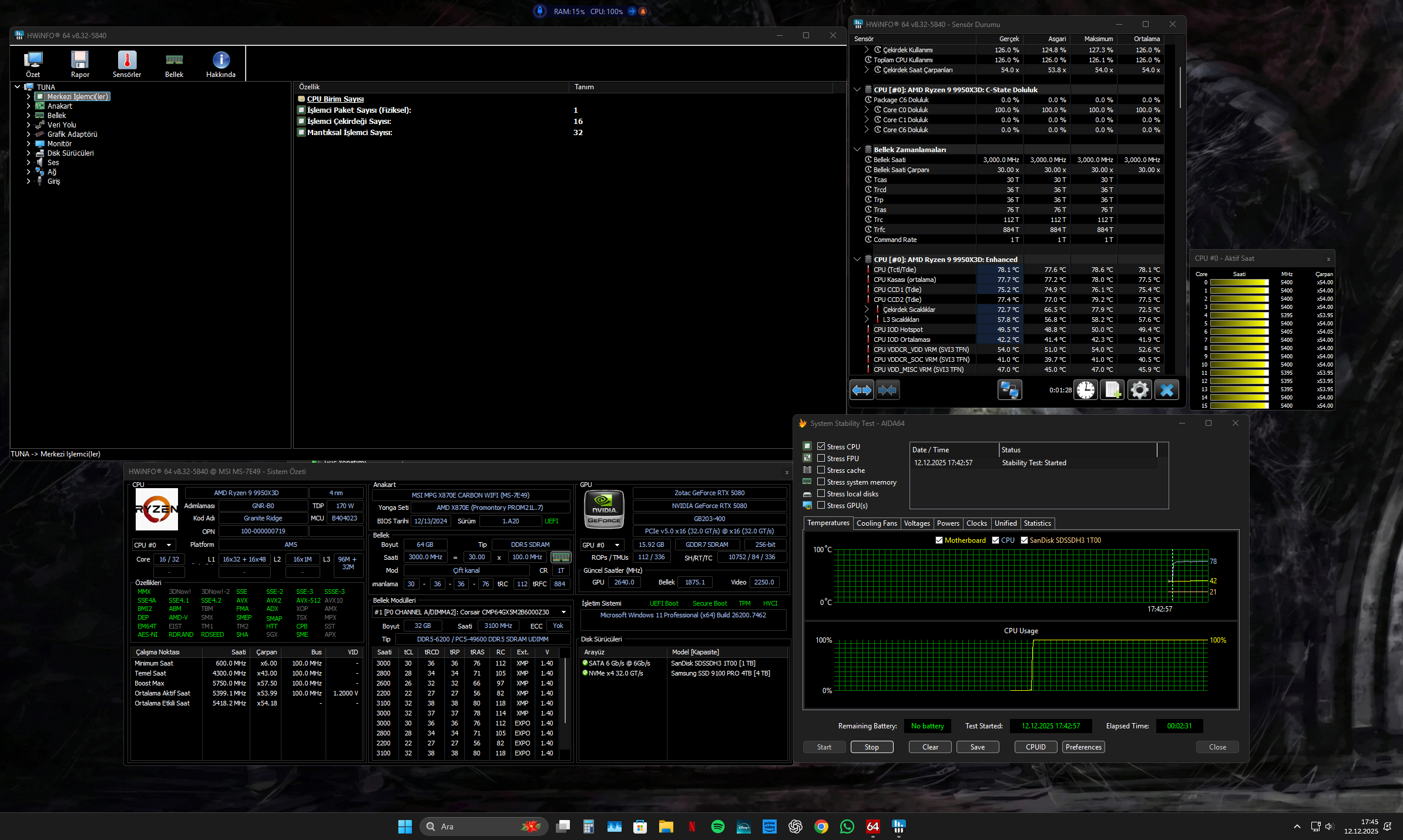Viewport: 1403px width, 840px height.
Task: Open the Bellek memory toolbar icon
Action: pyautogui.click(x=174, y=63)
